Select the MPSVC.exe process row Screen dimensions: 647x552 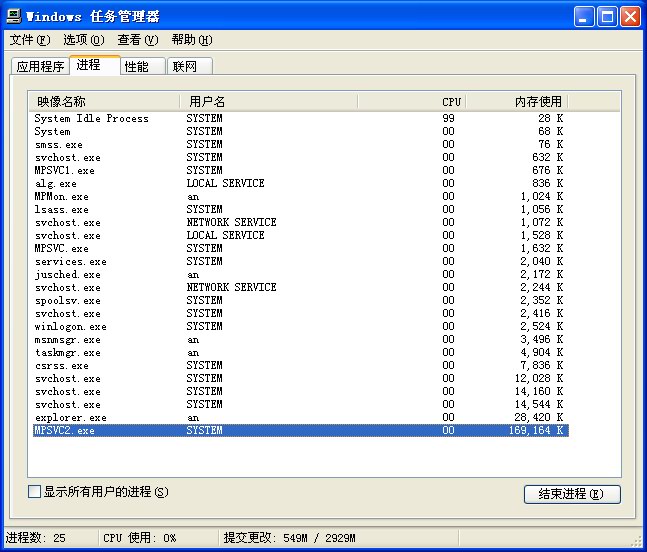(301, 248)
